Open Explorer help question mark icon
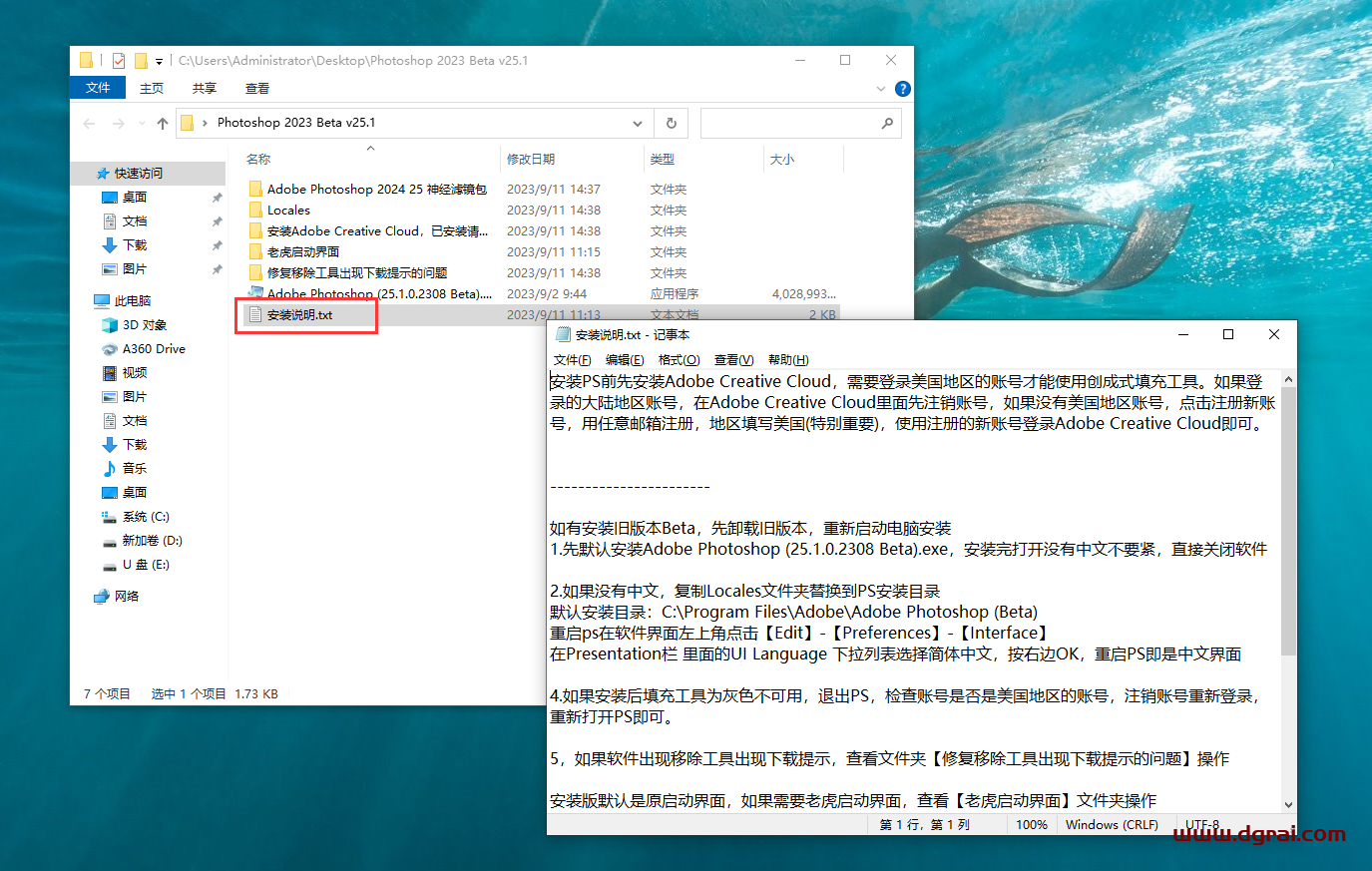 (903, 89)
